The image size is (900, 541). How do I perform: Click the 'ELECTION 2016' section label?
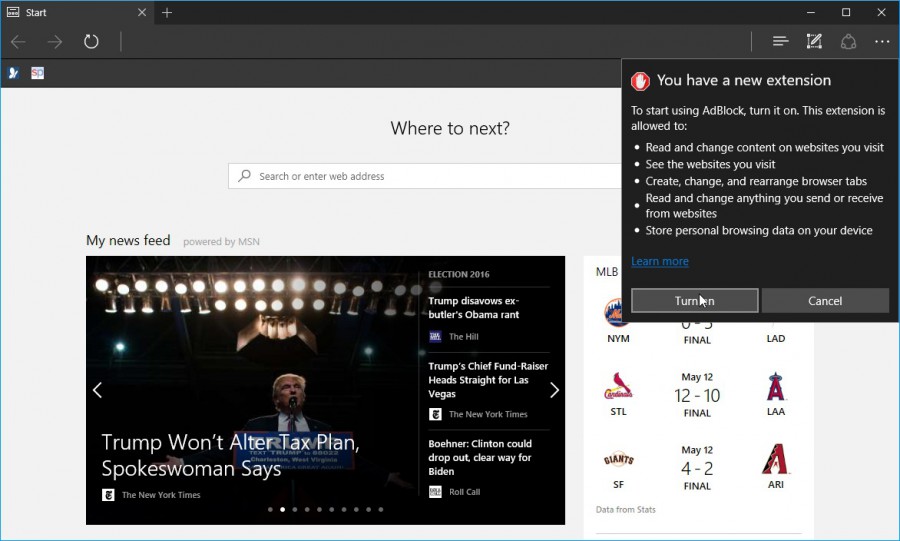click(x=459, y=274)
